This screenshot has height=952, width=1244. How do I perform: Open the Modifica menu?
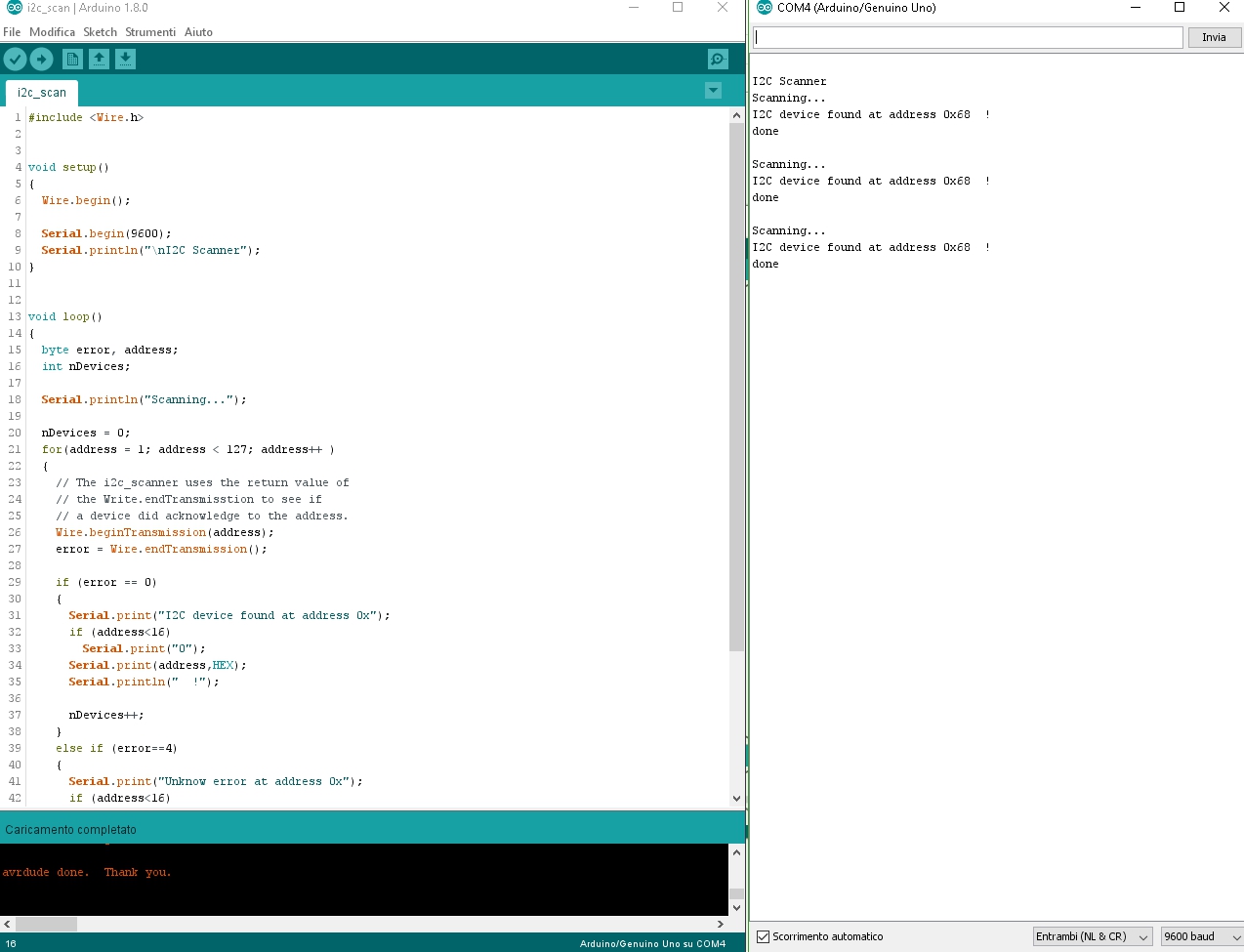click(52, 32)
